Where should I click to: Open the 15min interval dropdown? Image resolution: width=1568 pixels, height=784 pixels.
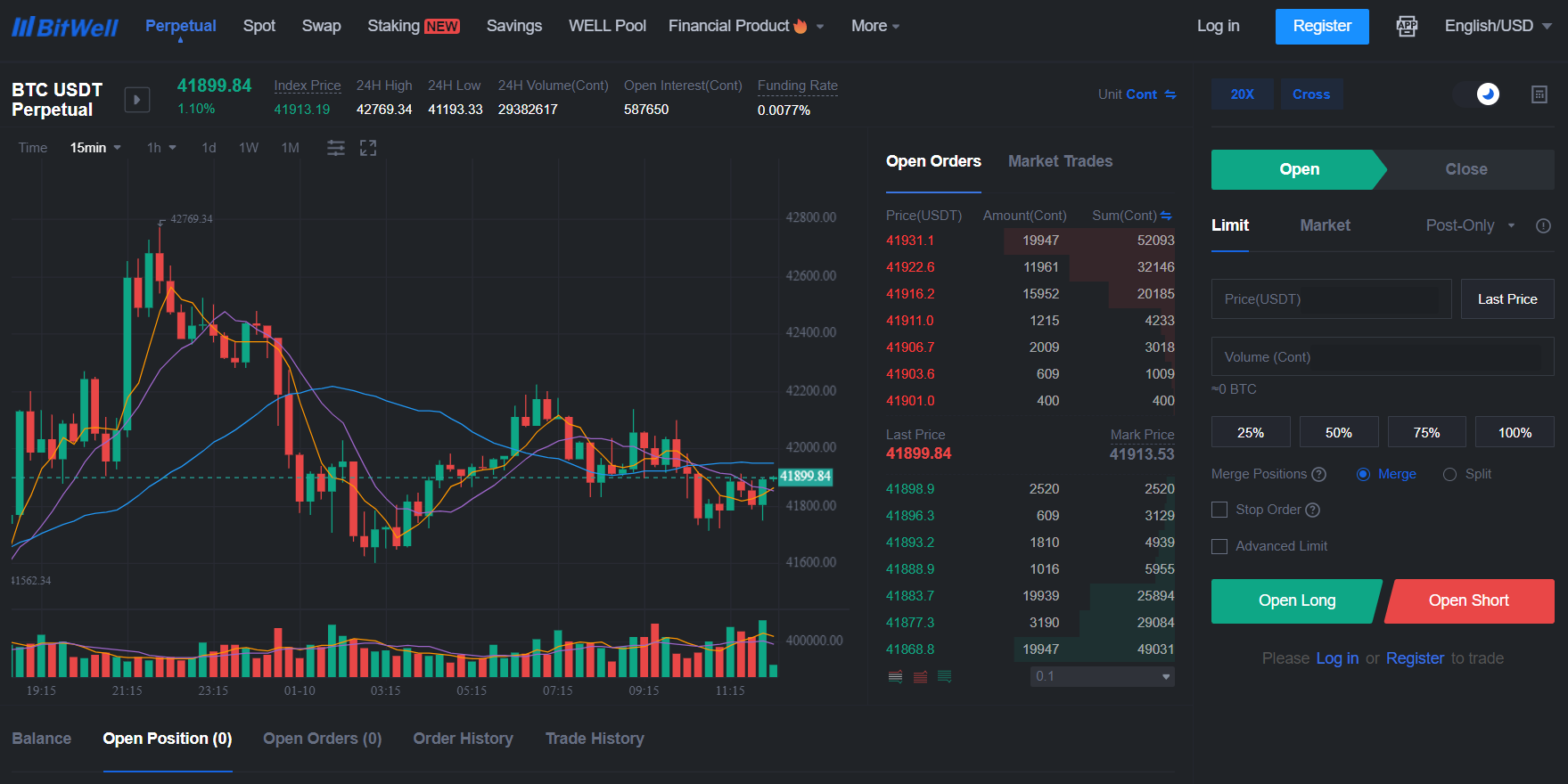click(x=95, y=148)
